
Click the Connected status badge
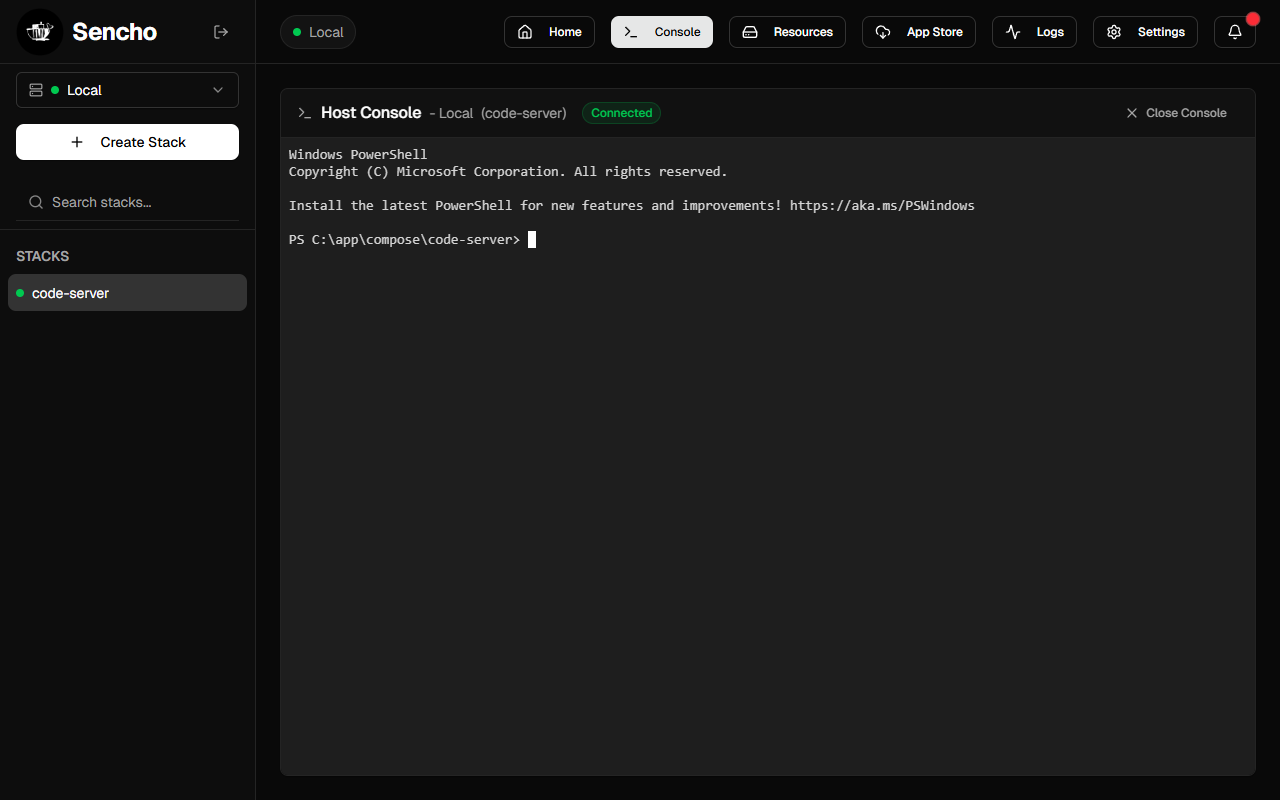(x=621, y=113)
